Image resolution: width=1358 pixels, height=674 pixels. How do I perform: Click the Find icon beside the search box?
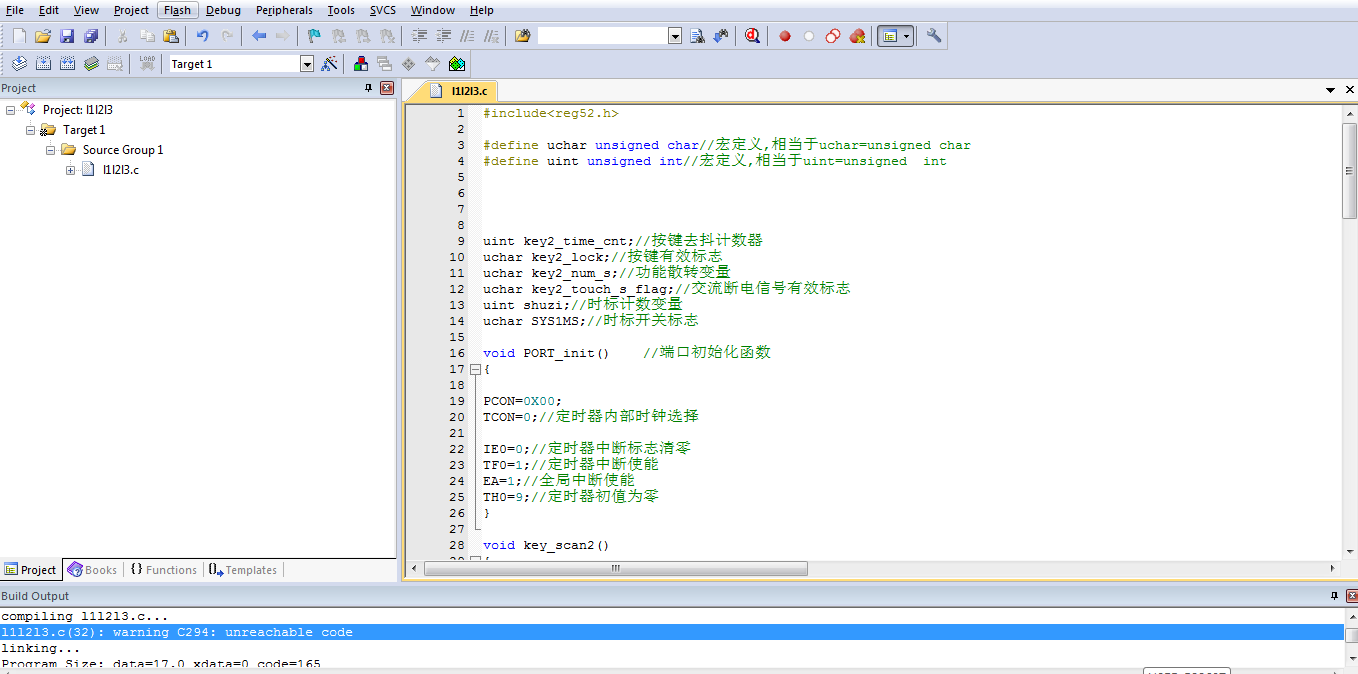pyautogui.click(x=698, y=36)
